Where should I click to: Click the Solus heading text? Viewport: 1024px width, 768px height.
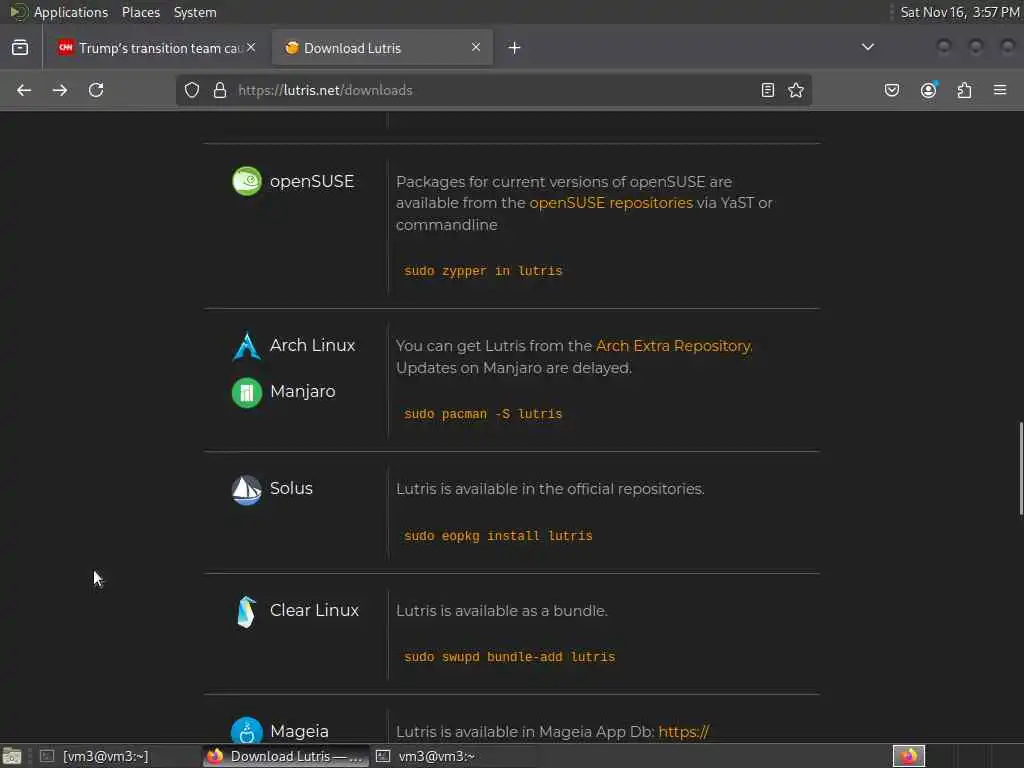[x=291, y=488]
